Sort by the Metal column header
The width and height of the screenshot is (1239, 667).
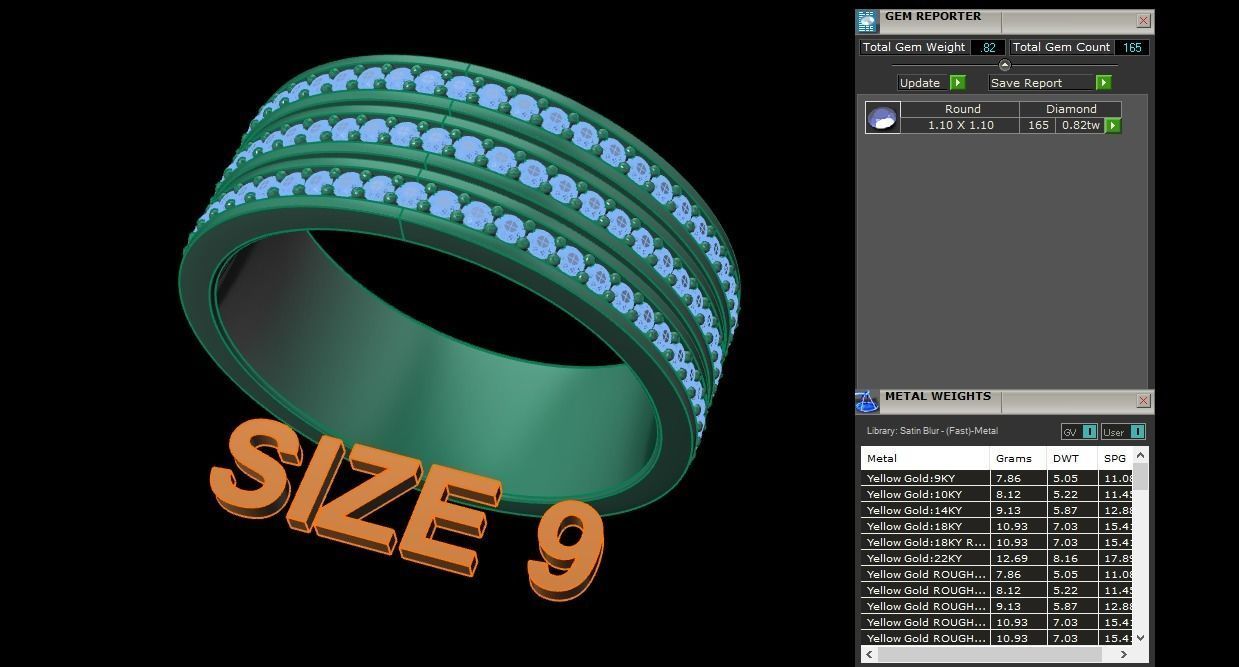[x=925, y=458]
